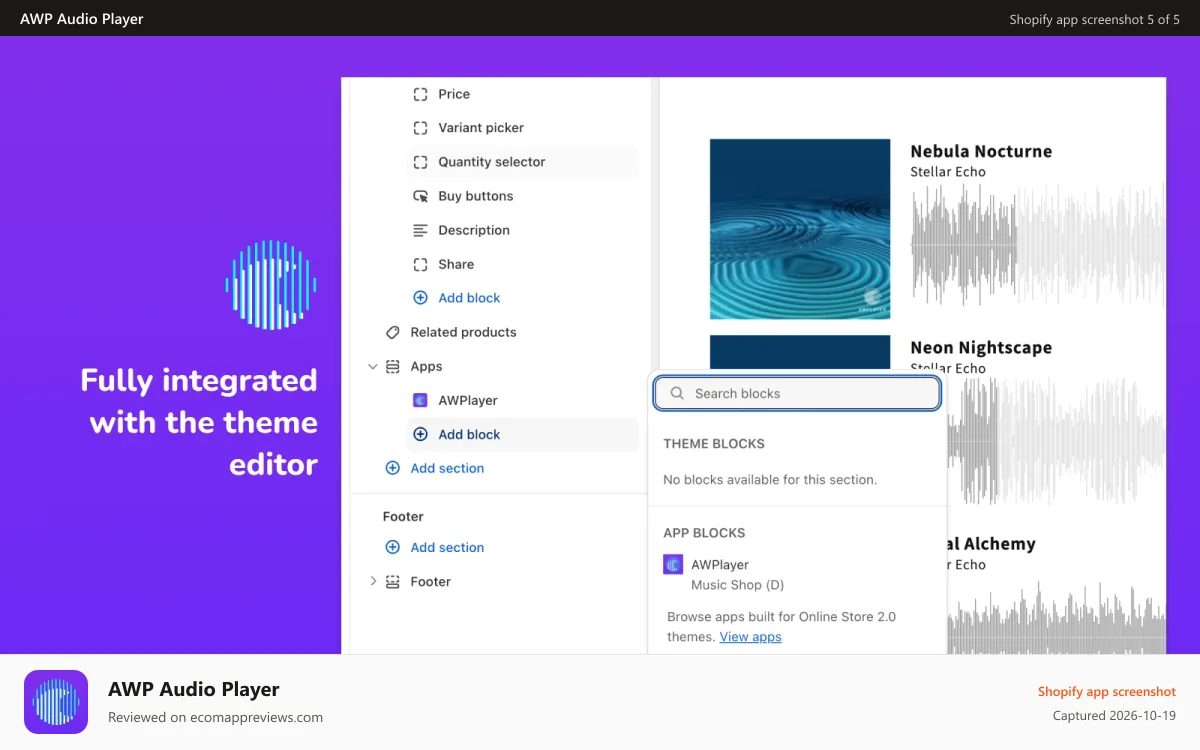The height and width of the screenshot is (750, 1200).
Task: Seek in the Nebula Nocturne waveform
Action: (1038, 245)
